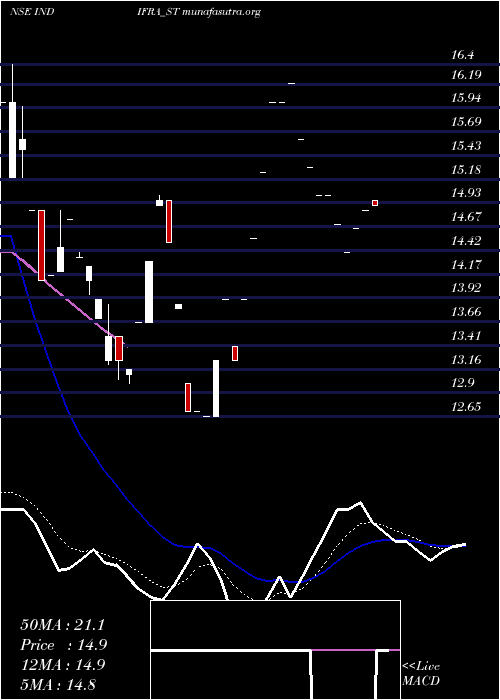500x700 pixels.
Task: Click the IFRA_ST munafasutra.org title
Action: click(x=199, y=12)
